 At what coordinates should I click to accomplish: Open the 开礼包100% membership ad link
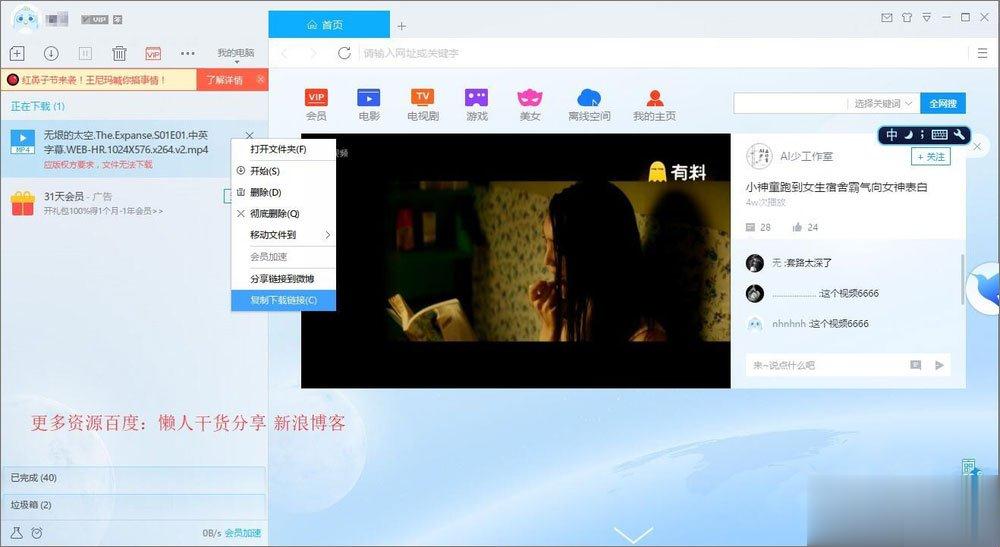(x=103, y=210)
